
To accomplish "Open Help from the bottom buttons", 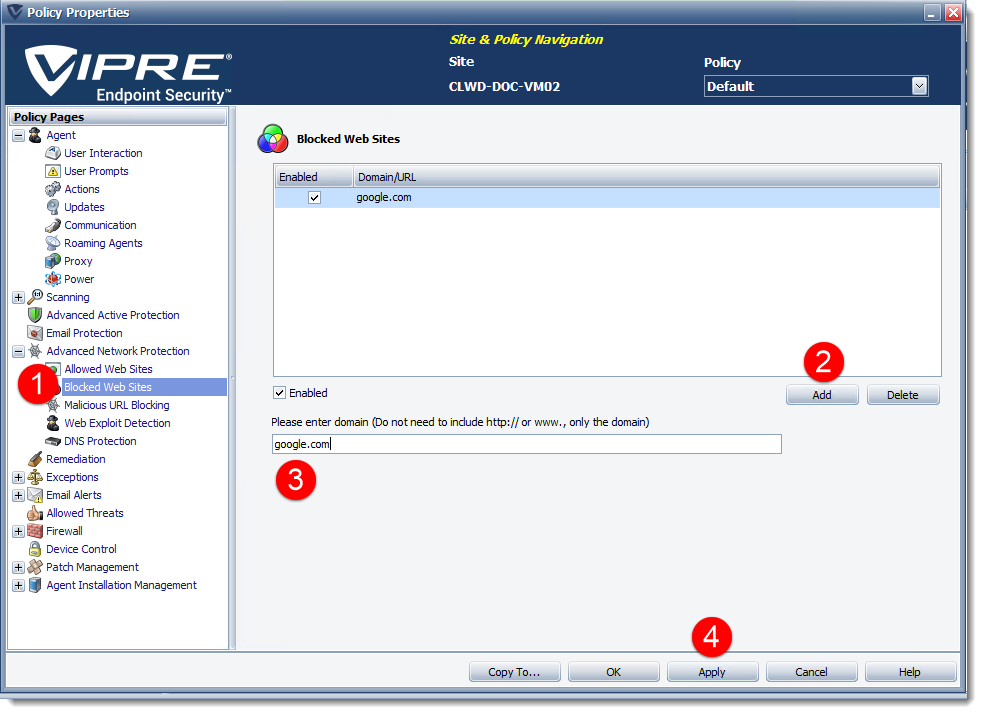I will (910, 672).
